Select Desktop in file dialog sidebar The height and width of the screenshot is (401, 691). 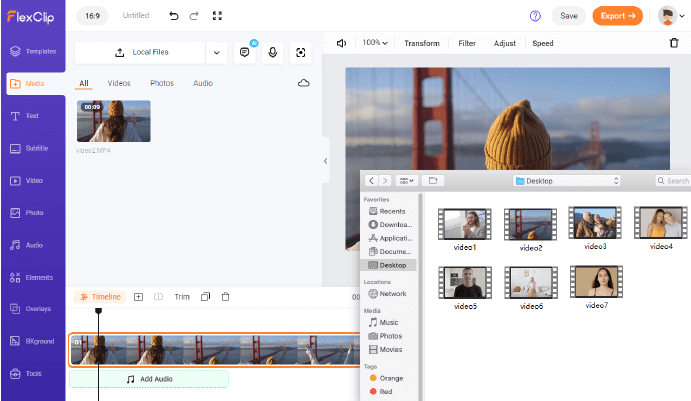(x=389, y=265)
